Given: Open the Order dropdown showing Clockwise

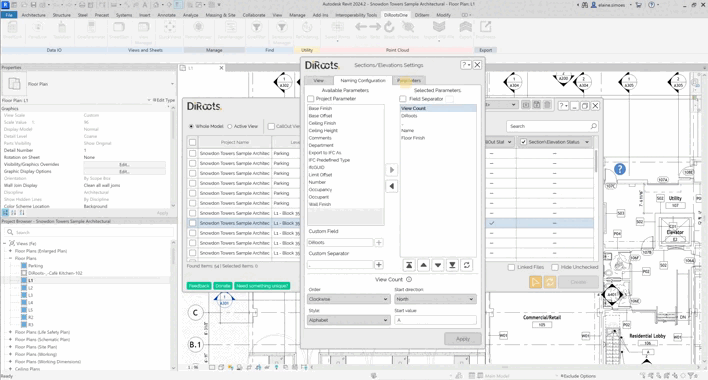Looking at the screenshot, I should tap(348, 299).
